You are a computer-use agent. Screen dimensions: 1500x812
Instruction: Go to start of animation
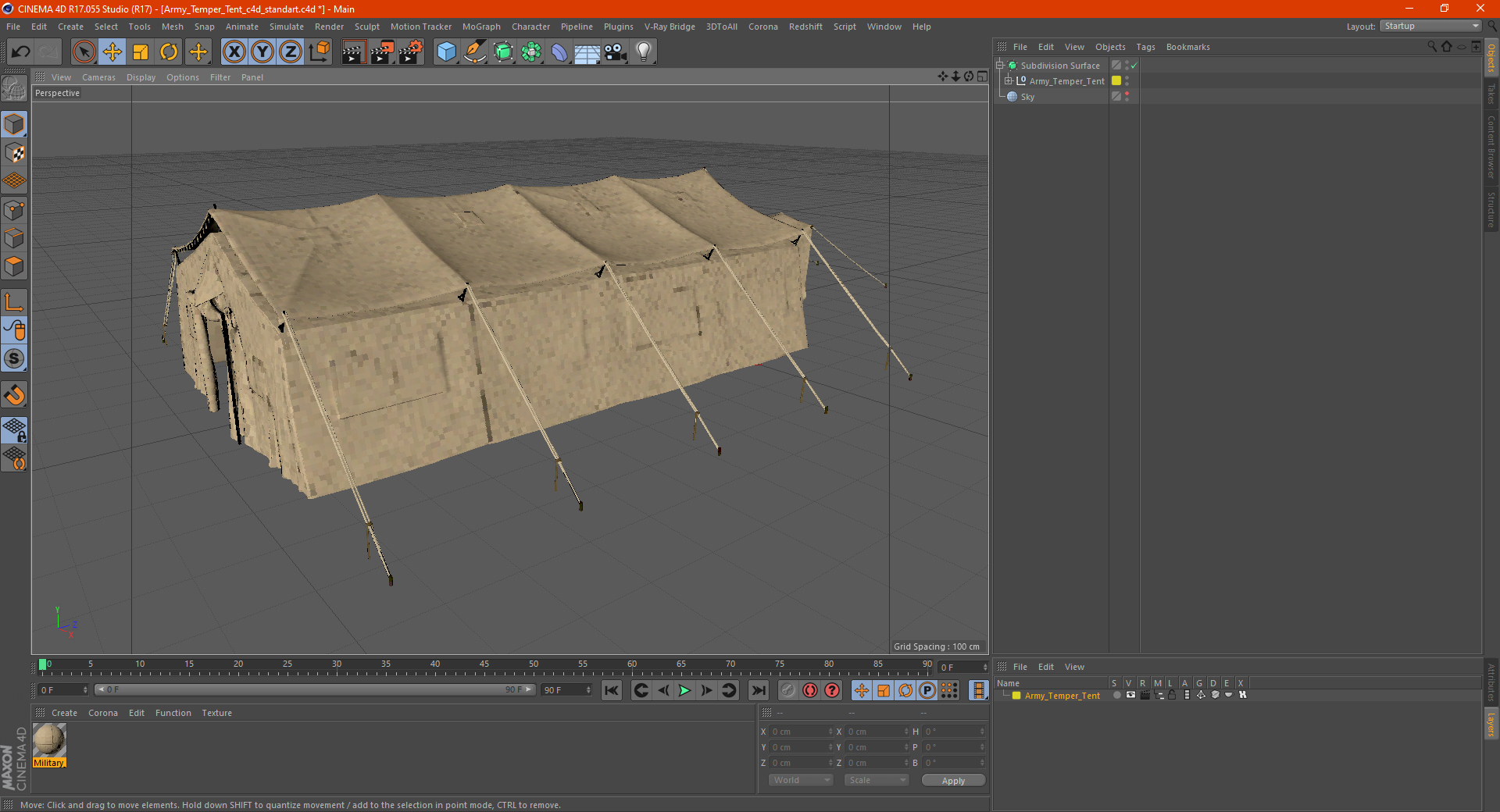(x=612, y=690)
